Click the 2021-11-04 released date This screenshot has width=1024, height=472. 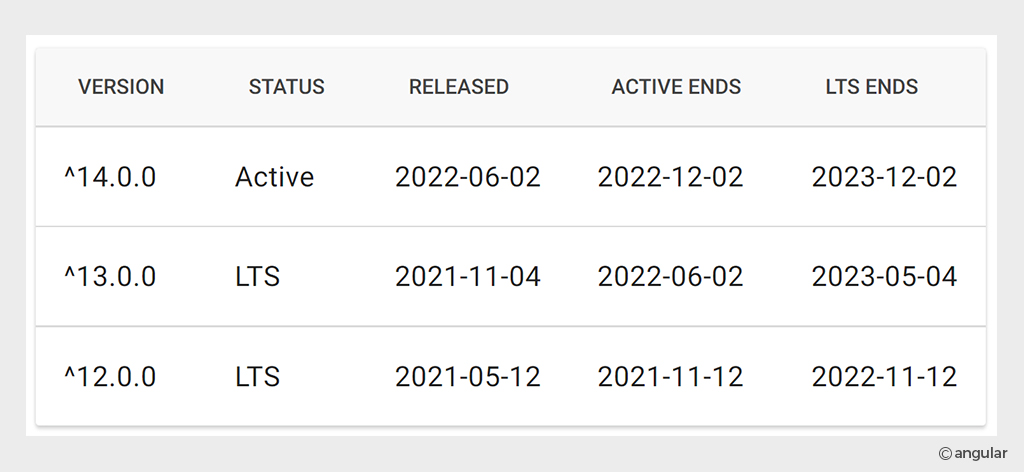coord(468,277)
